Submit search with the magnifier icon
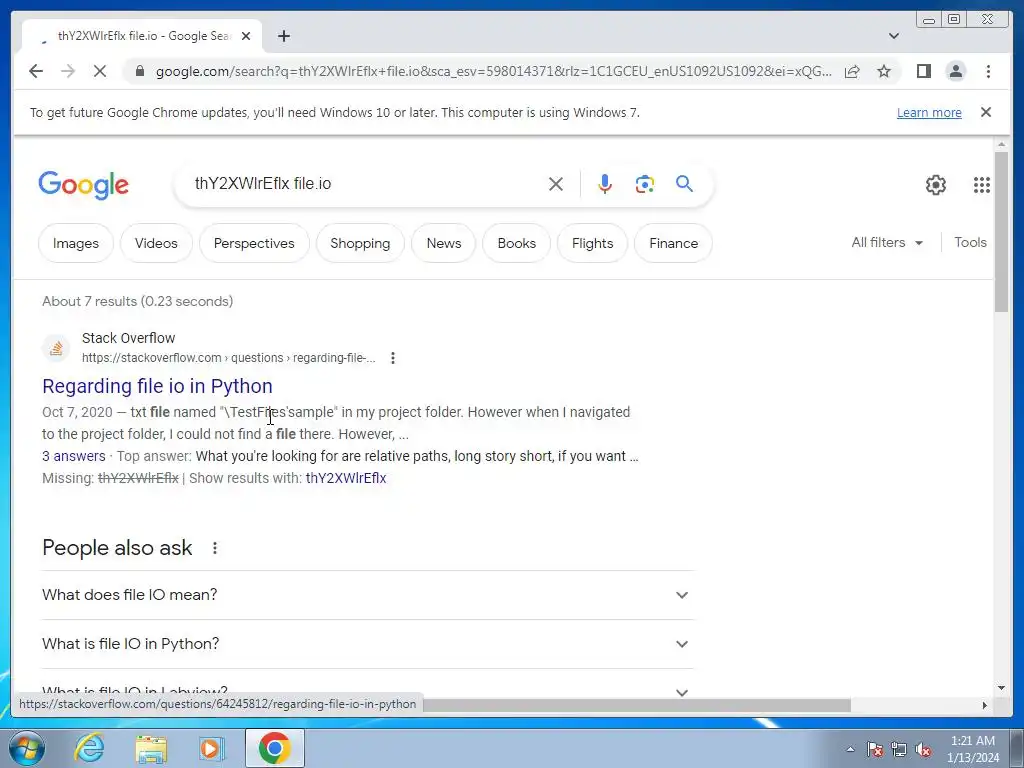 684,184
